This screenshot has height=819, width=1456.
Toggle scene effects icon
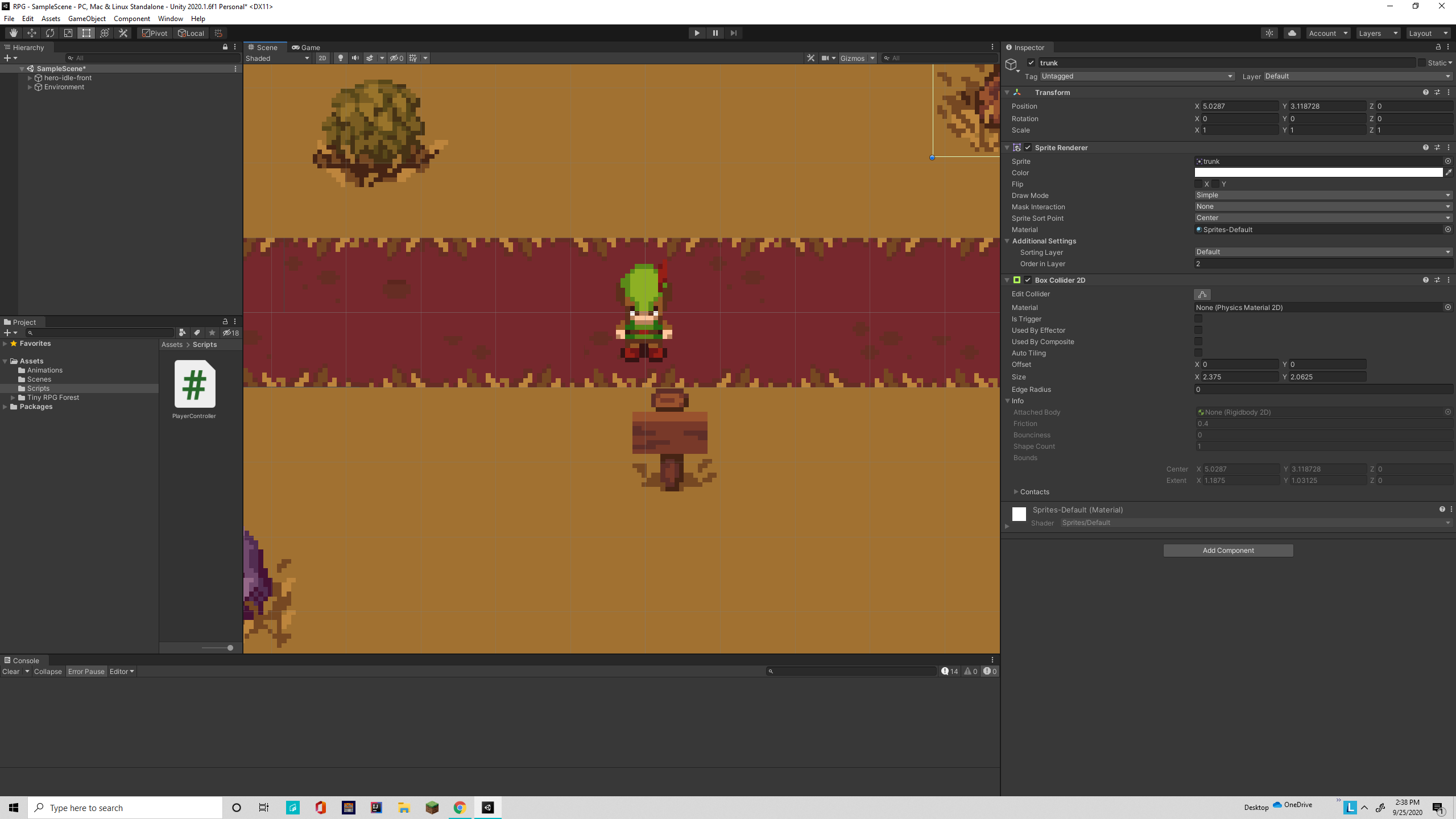(370, 58)
